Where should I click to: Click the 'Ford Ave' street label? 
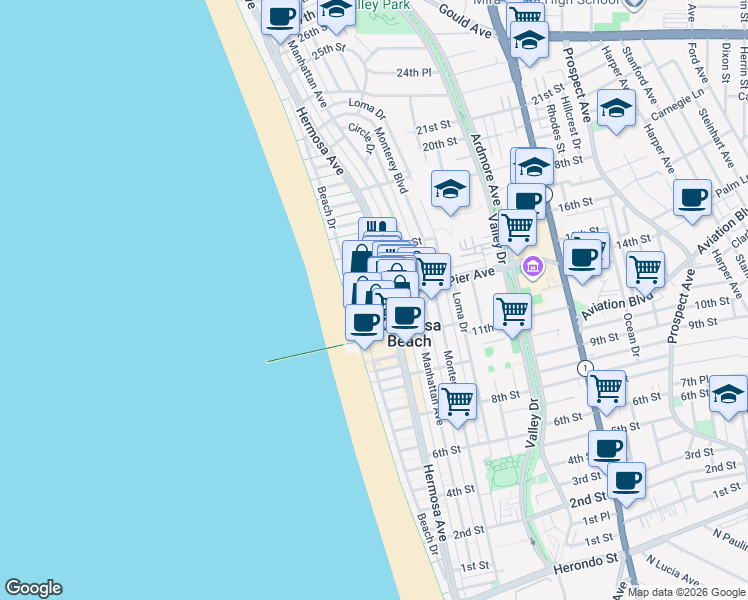(697, 62)
